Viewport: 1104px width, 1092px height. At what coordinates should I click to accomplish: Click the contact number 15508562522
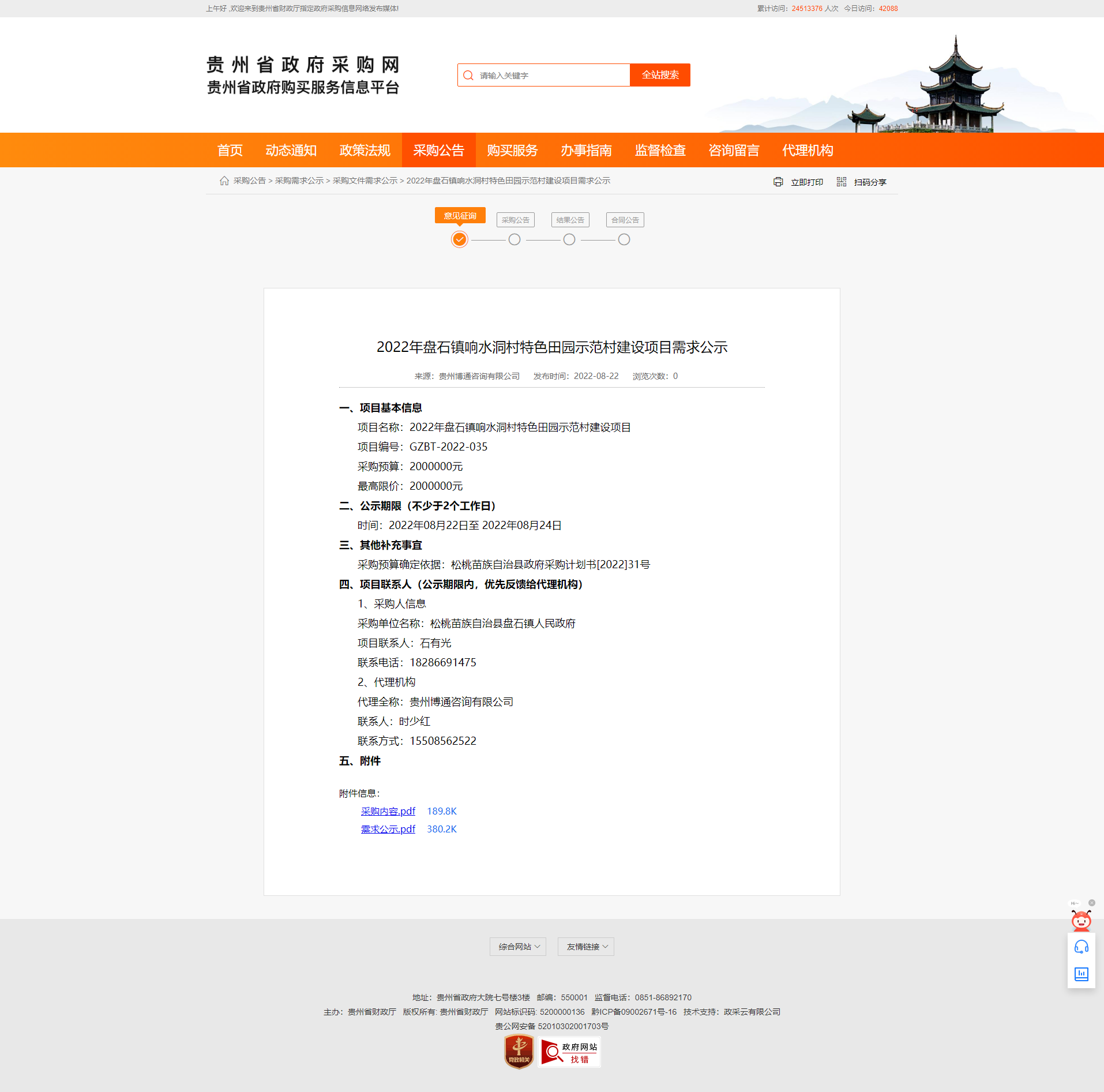(x=443, y=741)
